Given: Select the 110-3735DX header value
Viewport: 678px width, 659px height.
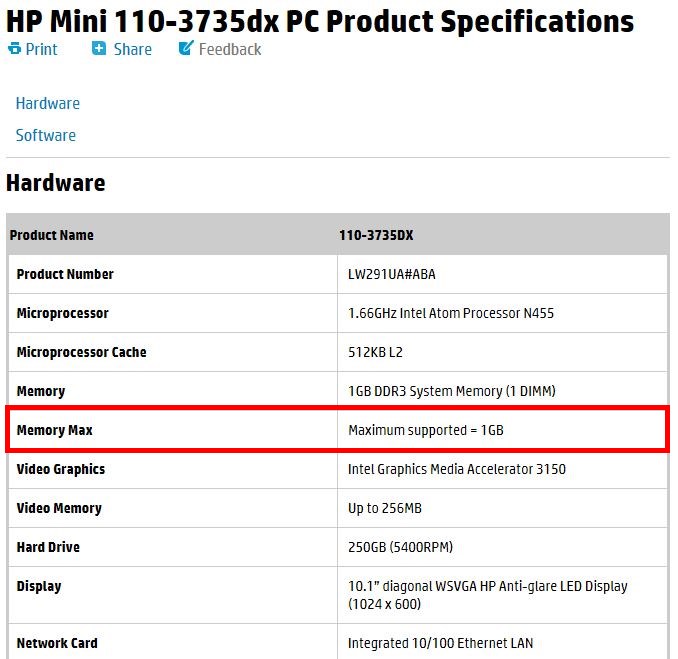Looking at the screenshot, I should tap(376, 235).
